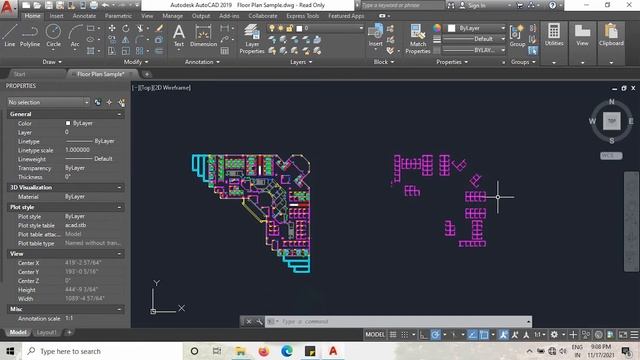This screenshot has height=360, width=640.
Task: Click the Group tool
Action: [x=517, y=35]
